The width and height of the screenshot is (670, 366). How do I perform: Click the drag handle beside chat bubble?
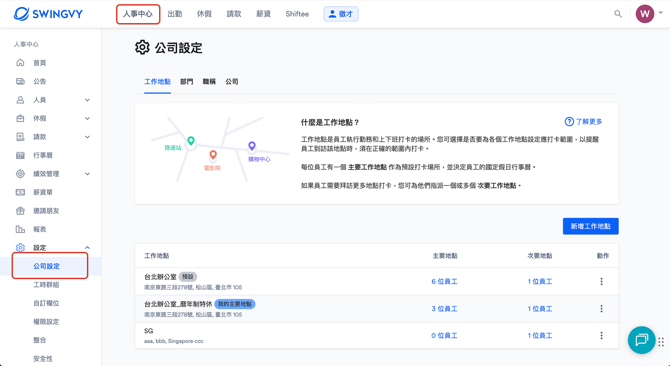point(661,342)
